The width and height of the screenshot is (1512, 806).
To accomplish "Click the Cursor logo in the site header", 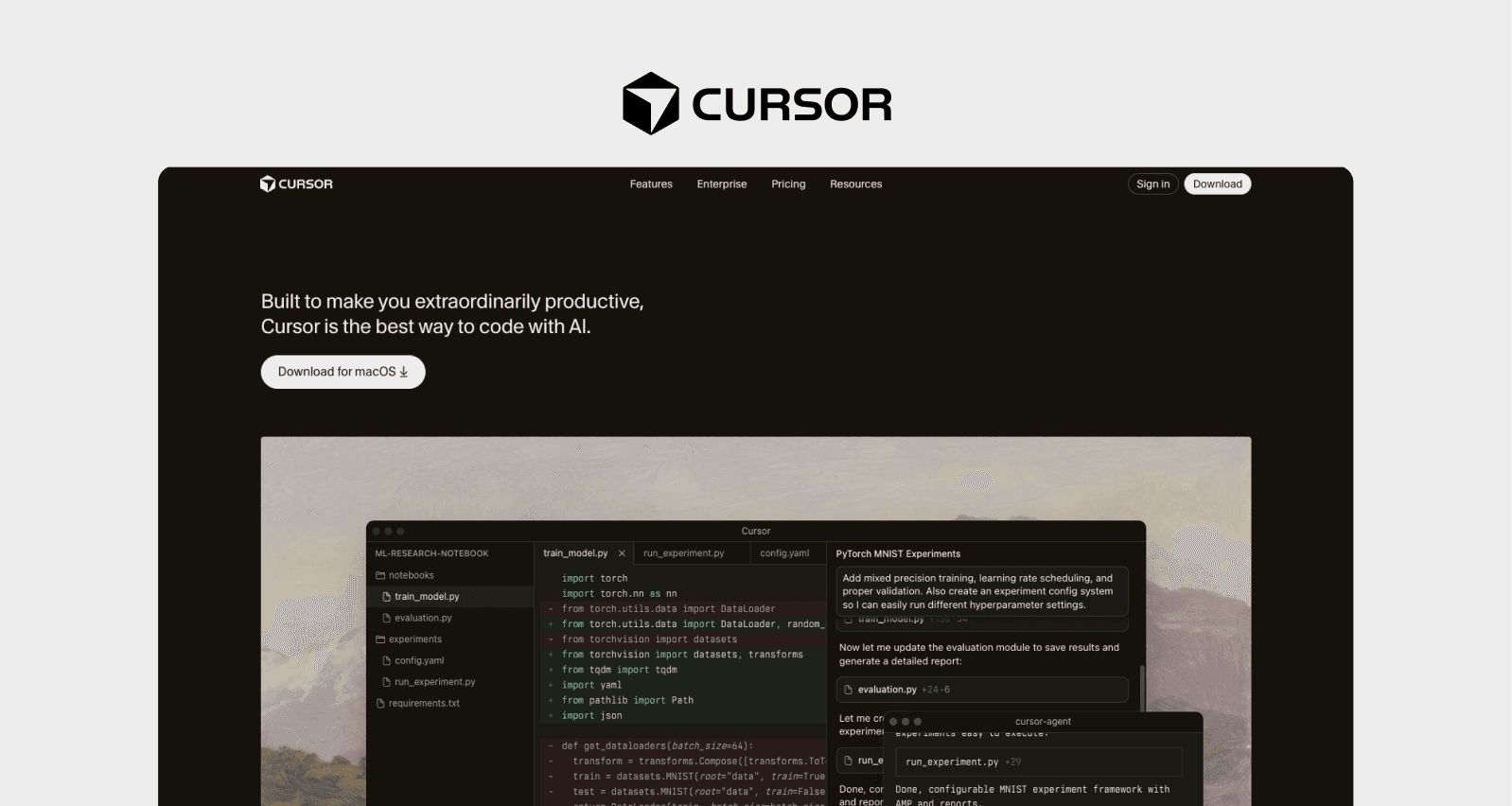I will (x=296, y=184).
